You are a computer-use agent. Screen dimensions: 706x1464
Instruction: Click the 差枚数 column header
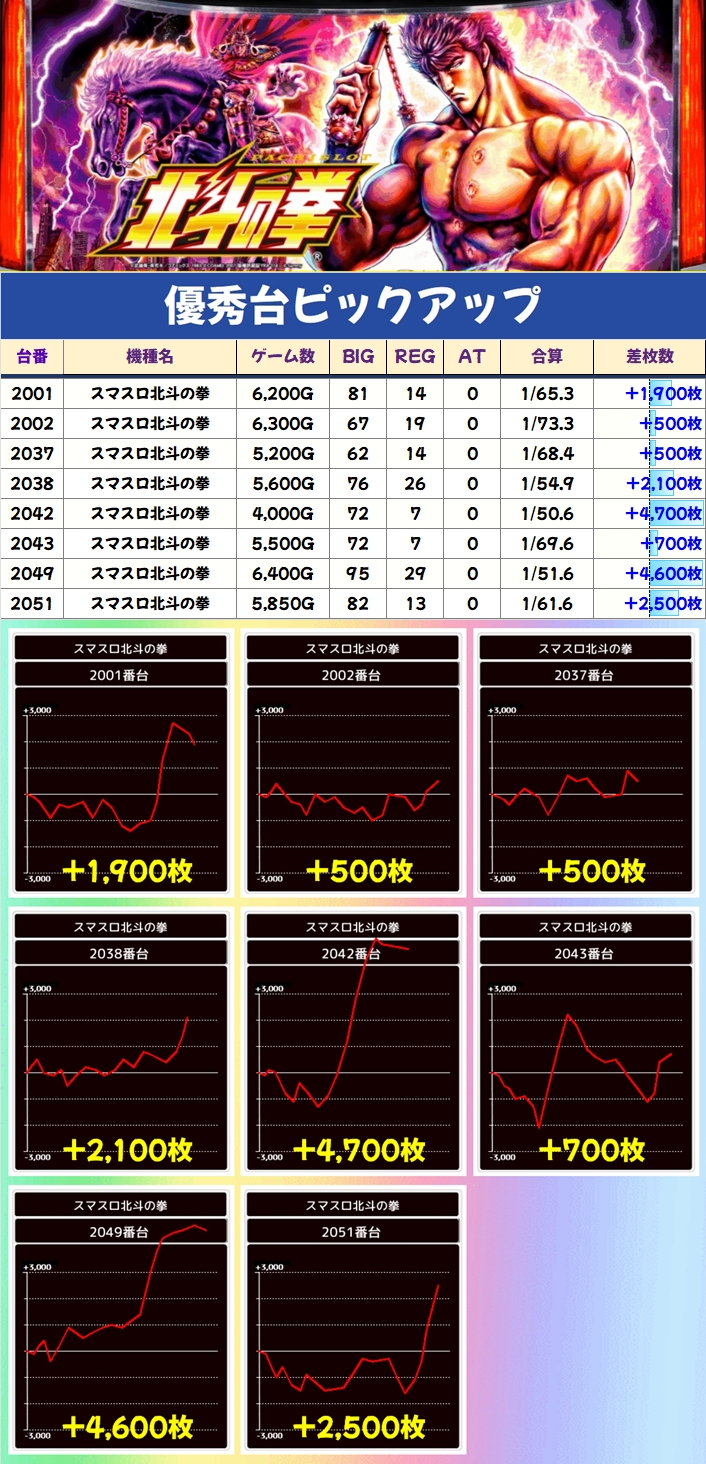pos(649,357)
